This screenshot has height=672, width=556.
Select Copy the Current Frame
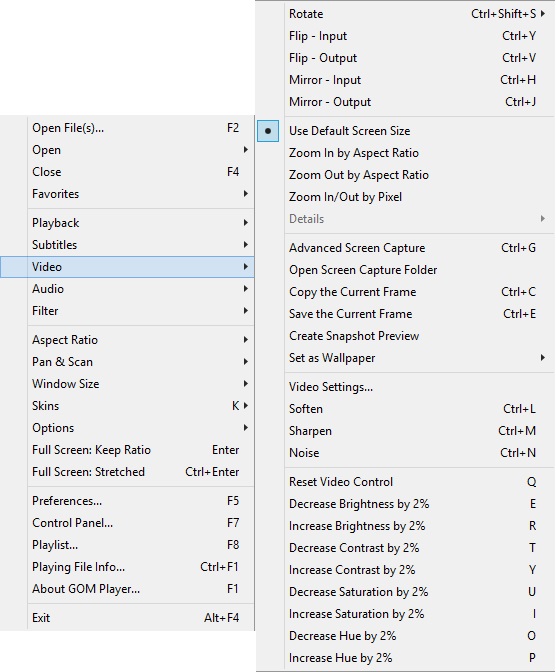click(x=406, y=292)
